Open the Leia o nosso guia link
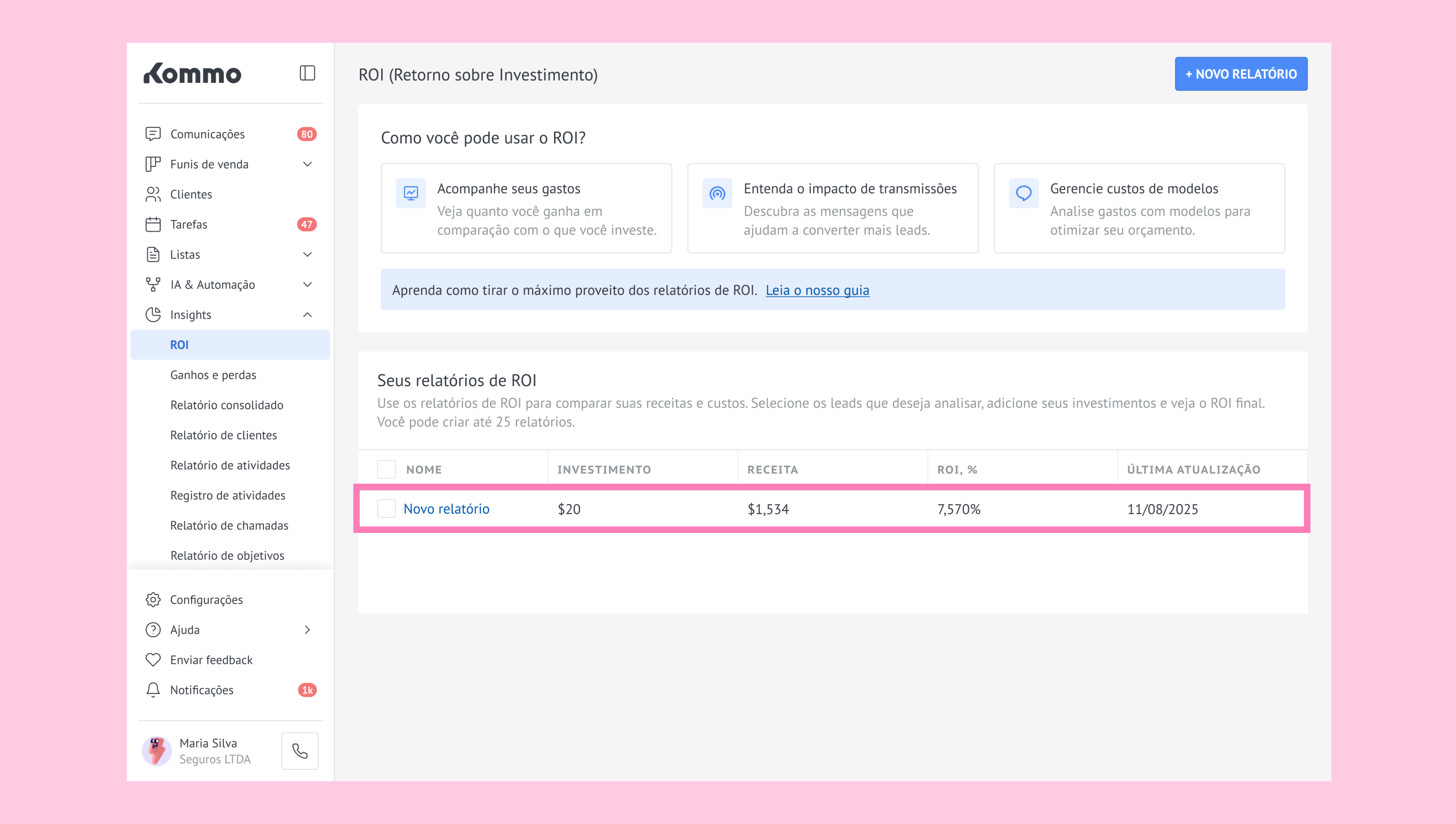The height and width of the screenshot is (824, 1456). click(x=817, y=291)
